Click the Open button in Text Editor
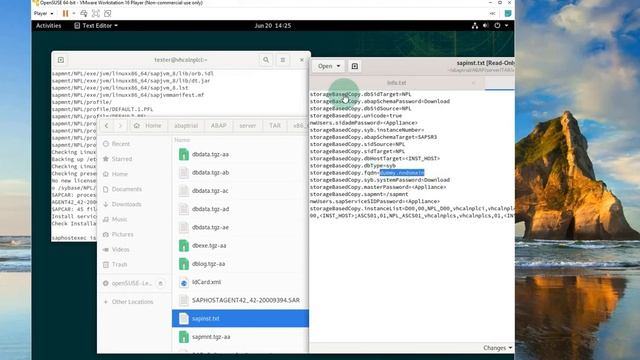 (325, 66)
